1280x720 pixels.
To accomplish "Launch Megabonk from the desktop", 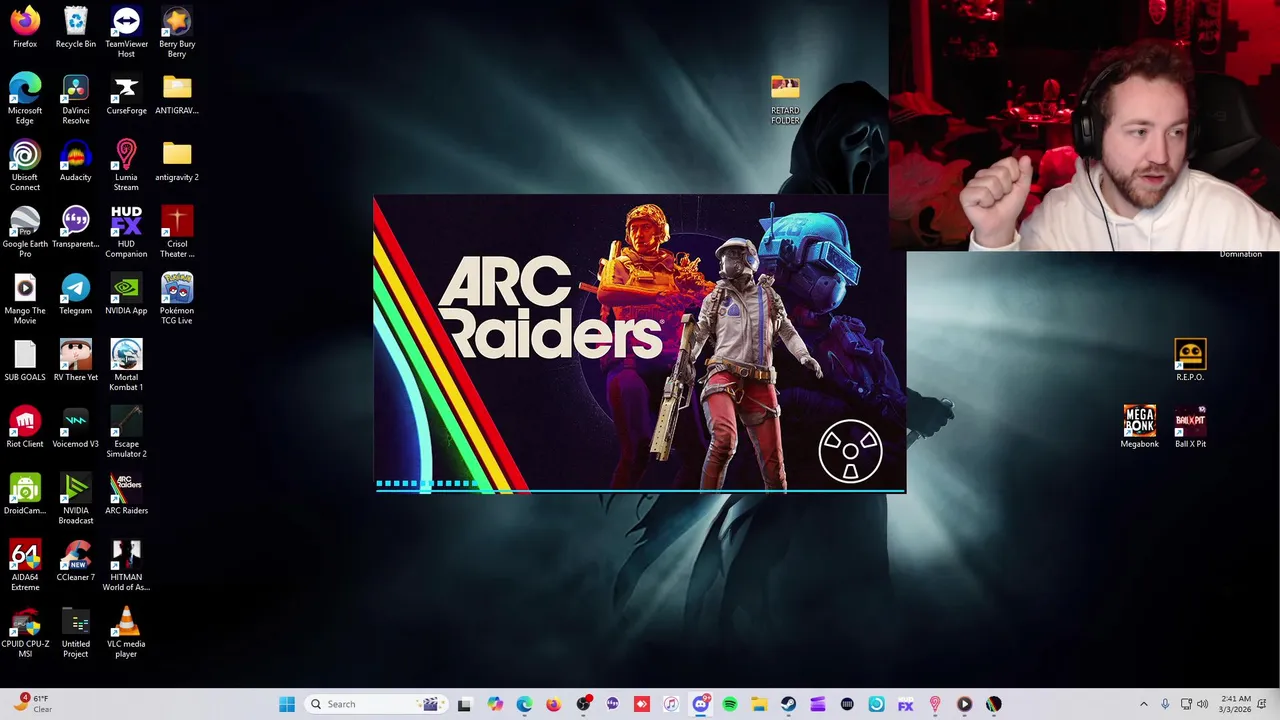I will 1139,427.
